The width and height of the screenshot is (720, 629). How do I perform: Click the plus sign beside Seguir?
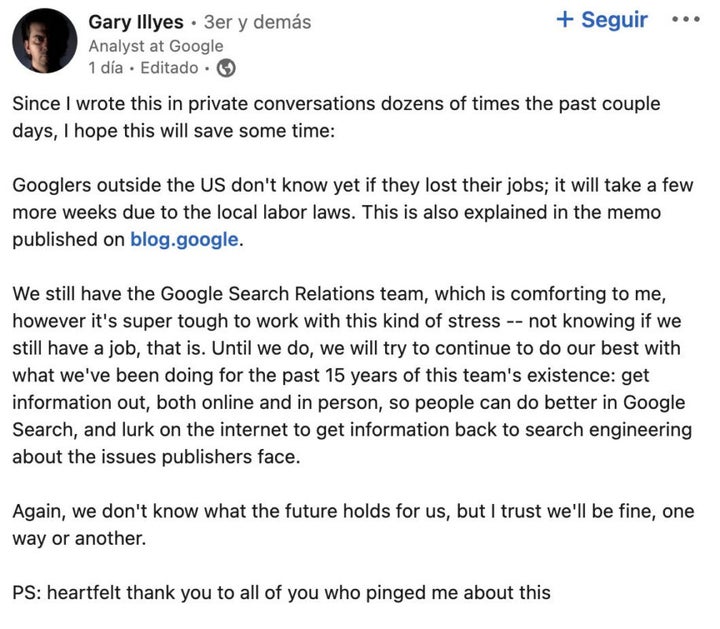[565, 20]
